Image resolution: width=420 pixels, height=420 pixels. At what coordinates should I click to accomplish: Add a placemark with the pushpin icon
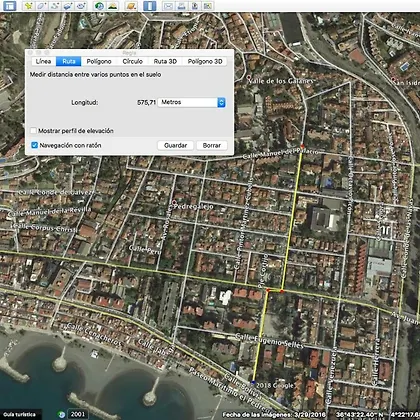click(x=29, y=6)
